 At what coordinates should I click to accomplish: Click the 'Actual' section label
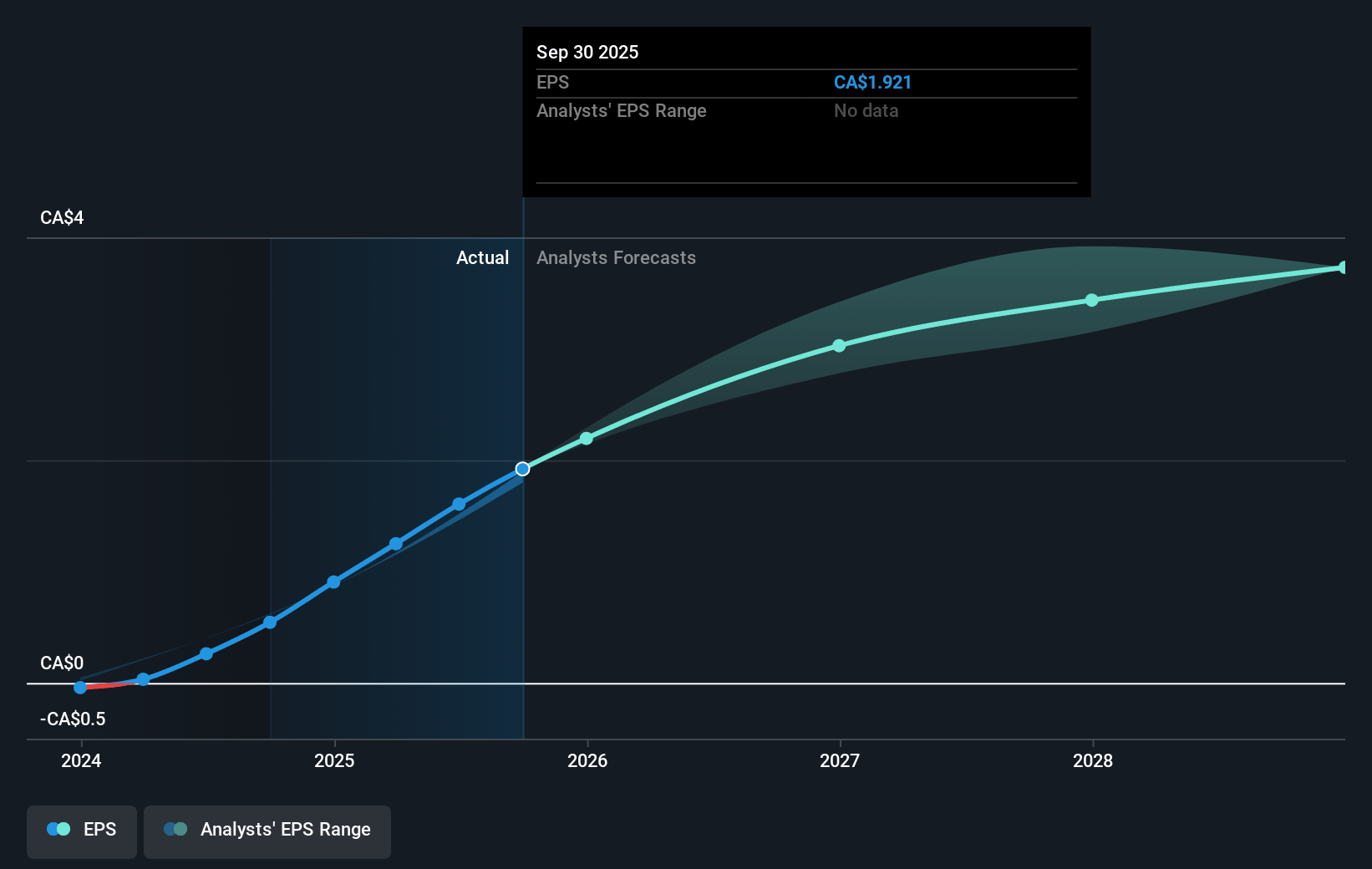pyautogui.click(x=482, y=258)
